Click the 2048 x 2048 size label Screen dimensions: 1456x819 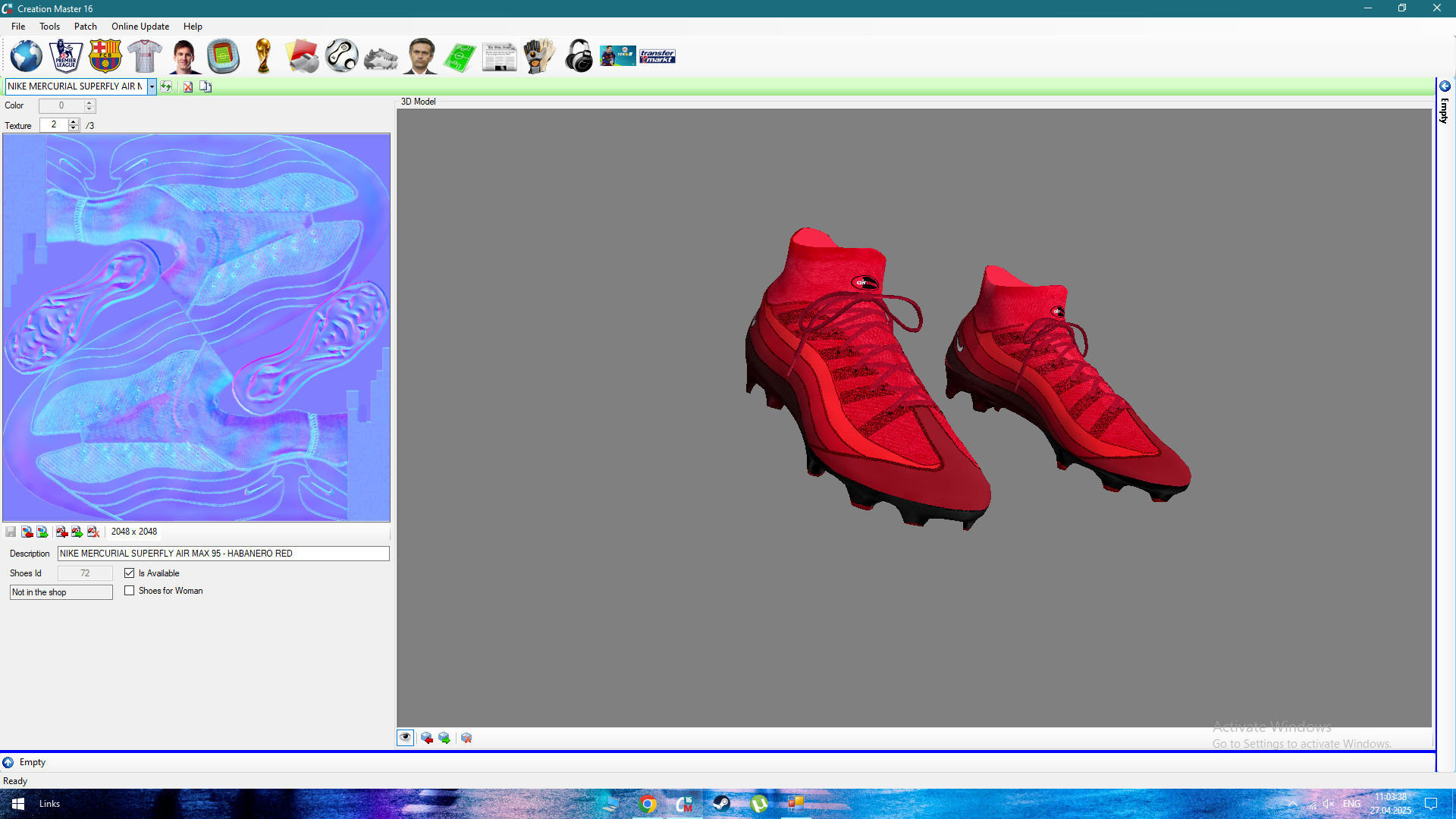(134, 532)
